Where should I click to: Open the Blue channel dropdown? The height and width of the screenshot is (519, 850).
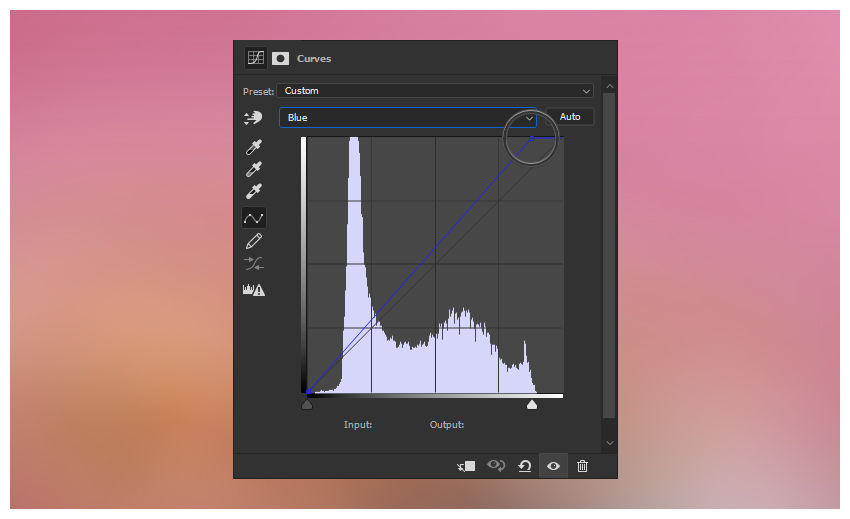click(x=408, y=118)
